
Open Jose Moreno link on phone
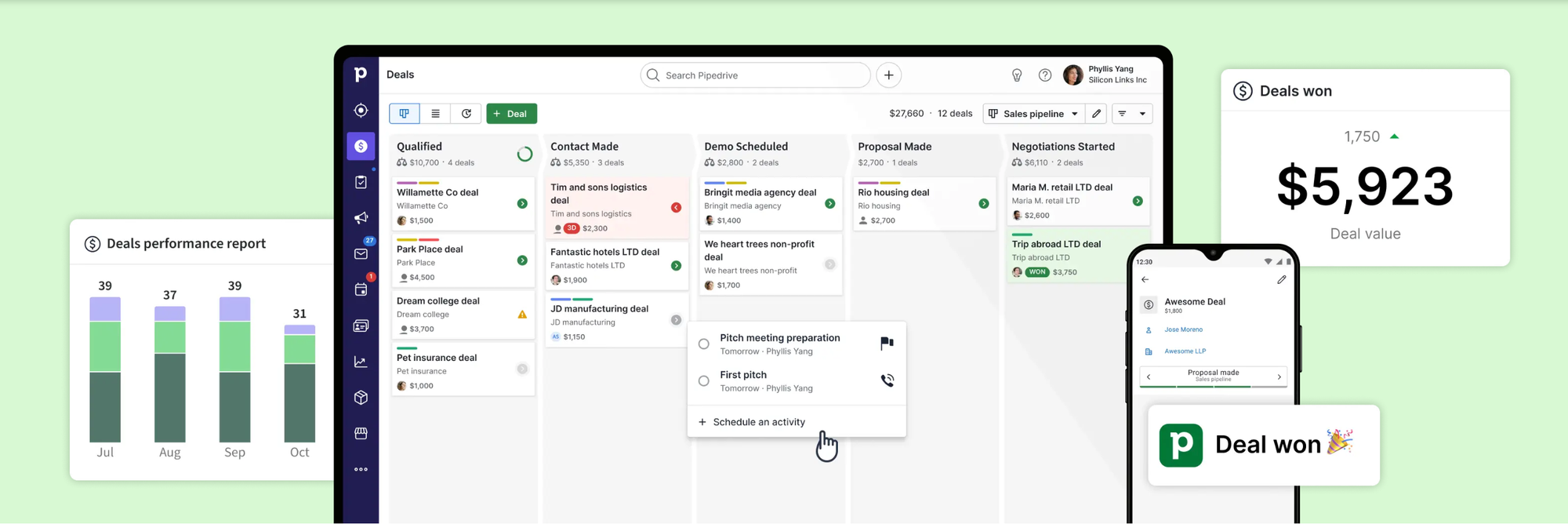(1183, 329)
